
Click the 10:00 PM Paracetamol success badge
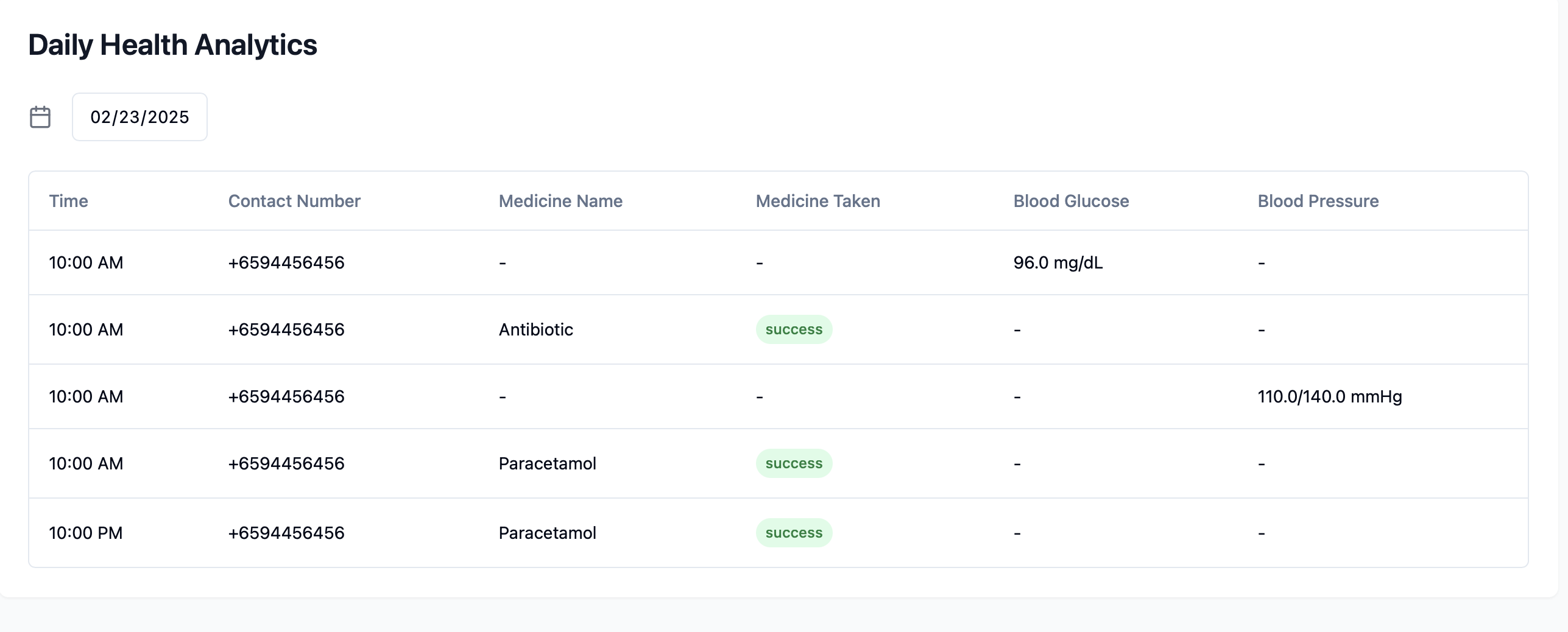click(793, 533)
